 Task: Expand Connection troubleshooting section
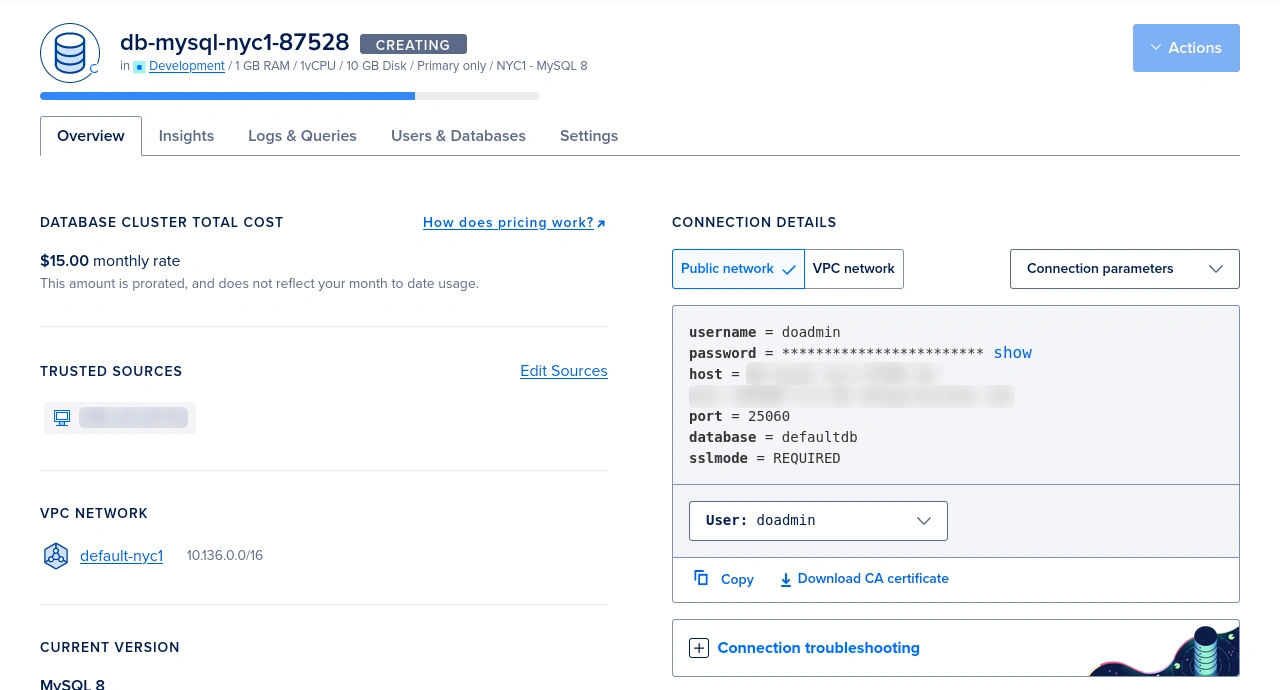[x=818, y=648]
